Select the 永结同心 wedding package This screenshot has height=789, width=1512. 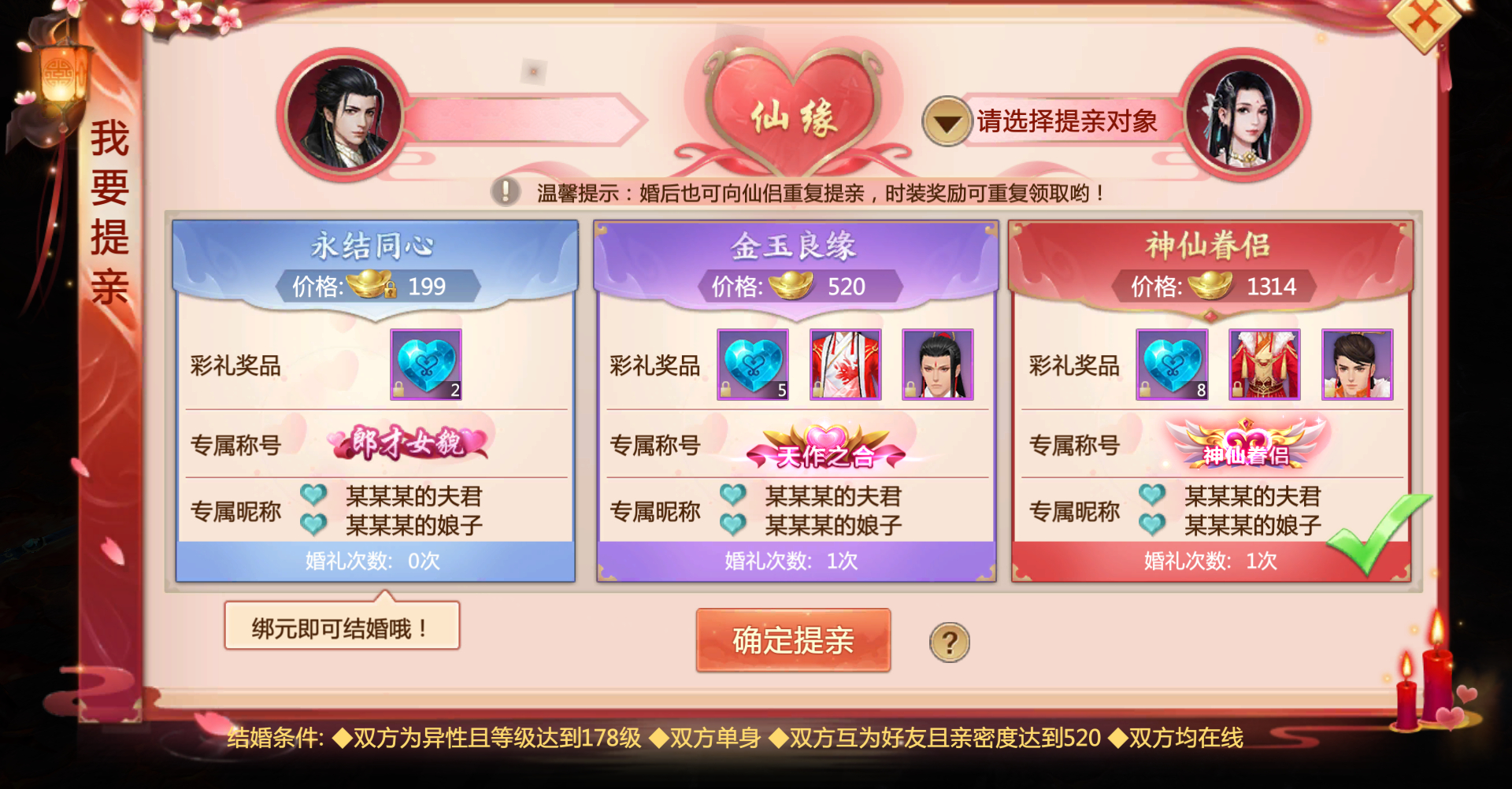tap(376, 401)
